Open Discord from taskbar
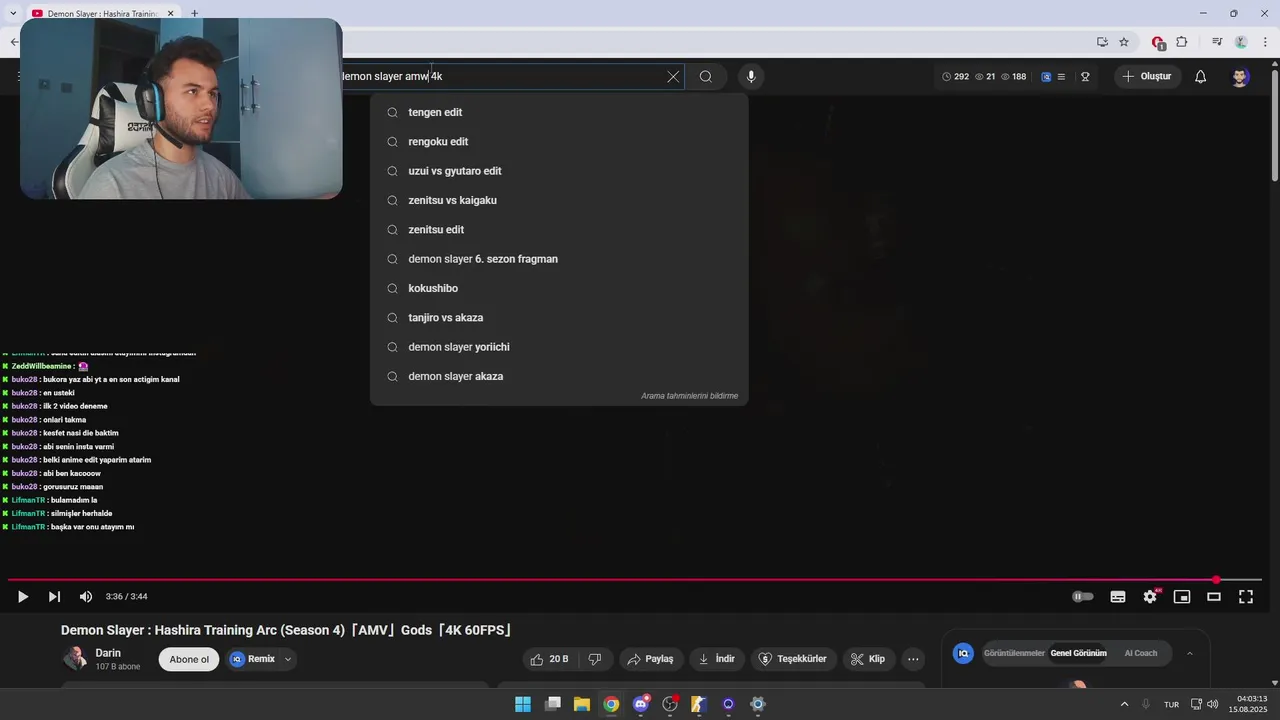This screenshot has width=1280, height=720. point(641,704)
